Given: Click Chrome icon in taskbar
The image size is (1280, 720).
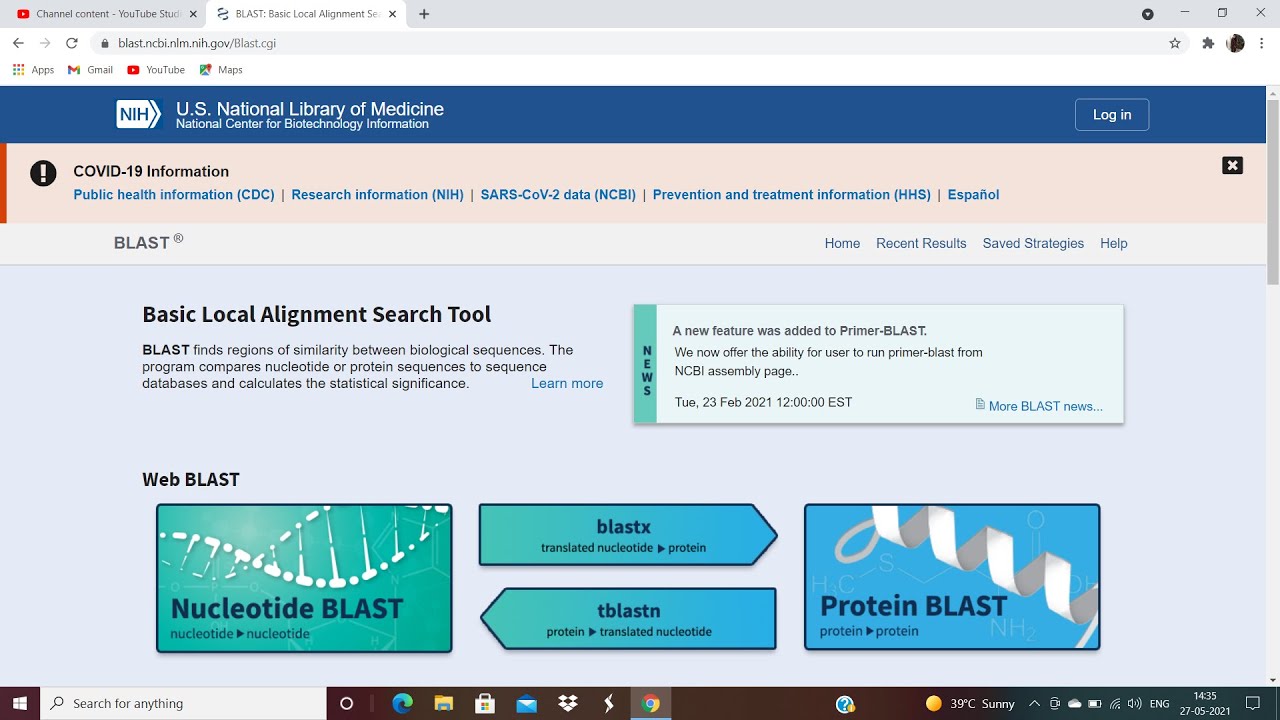Looking at the screenshot, I should point(651,703).
